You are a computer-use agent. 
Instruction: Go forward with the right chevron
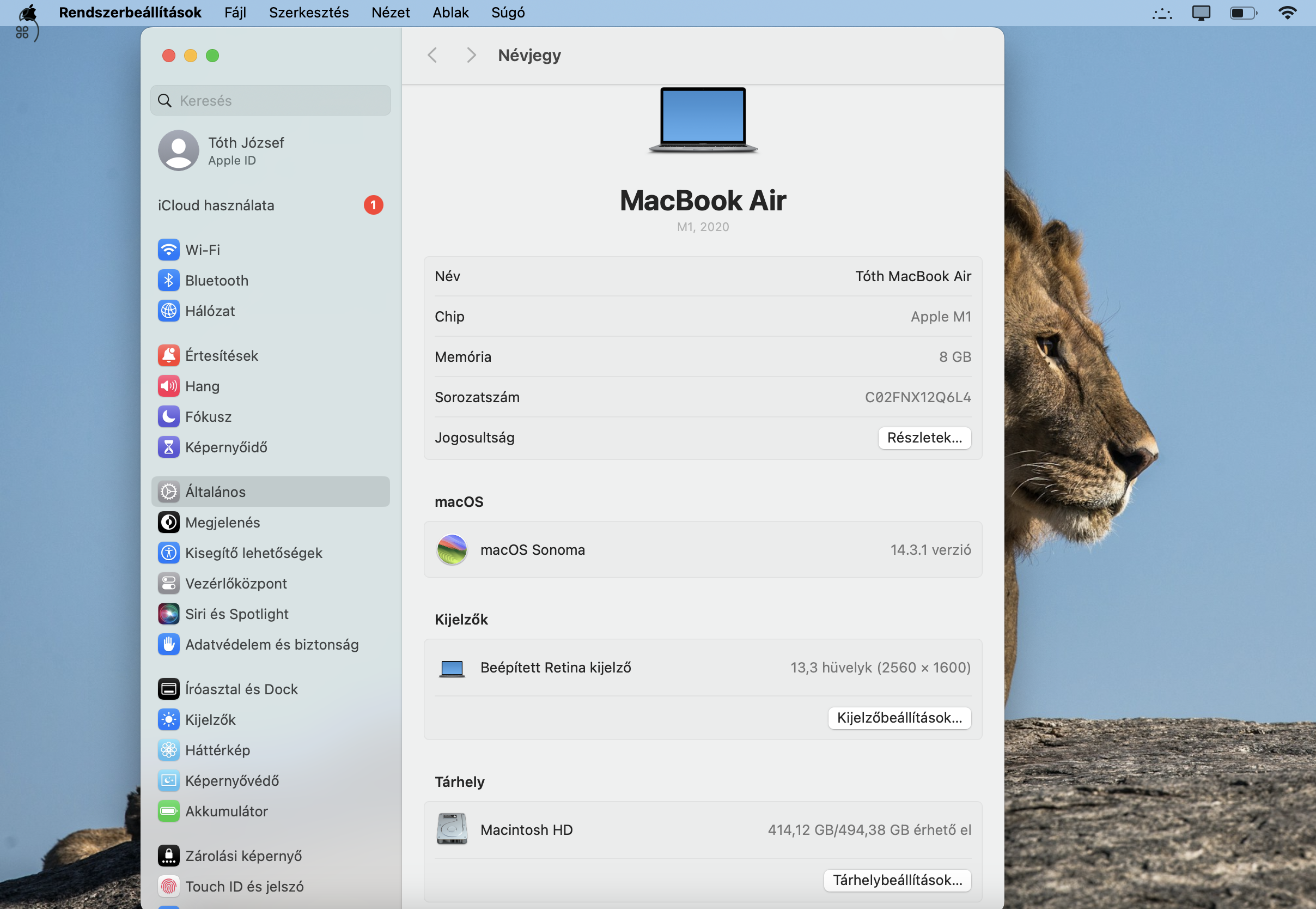point(471,55)
